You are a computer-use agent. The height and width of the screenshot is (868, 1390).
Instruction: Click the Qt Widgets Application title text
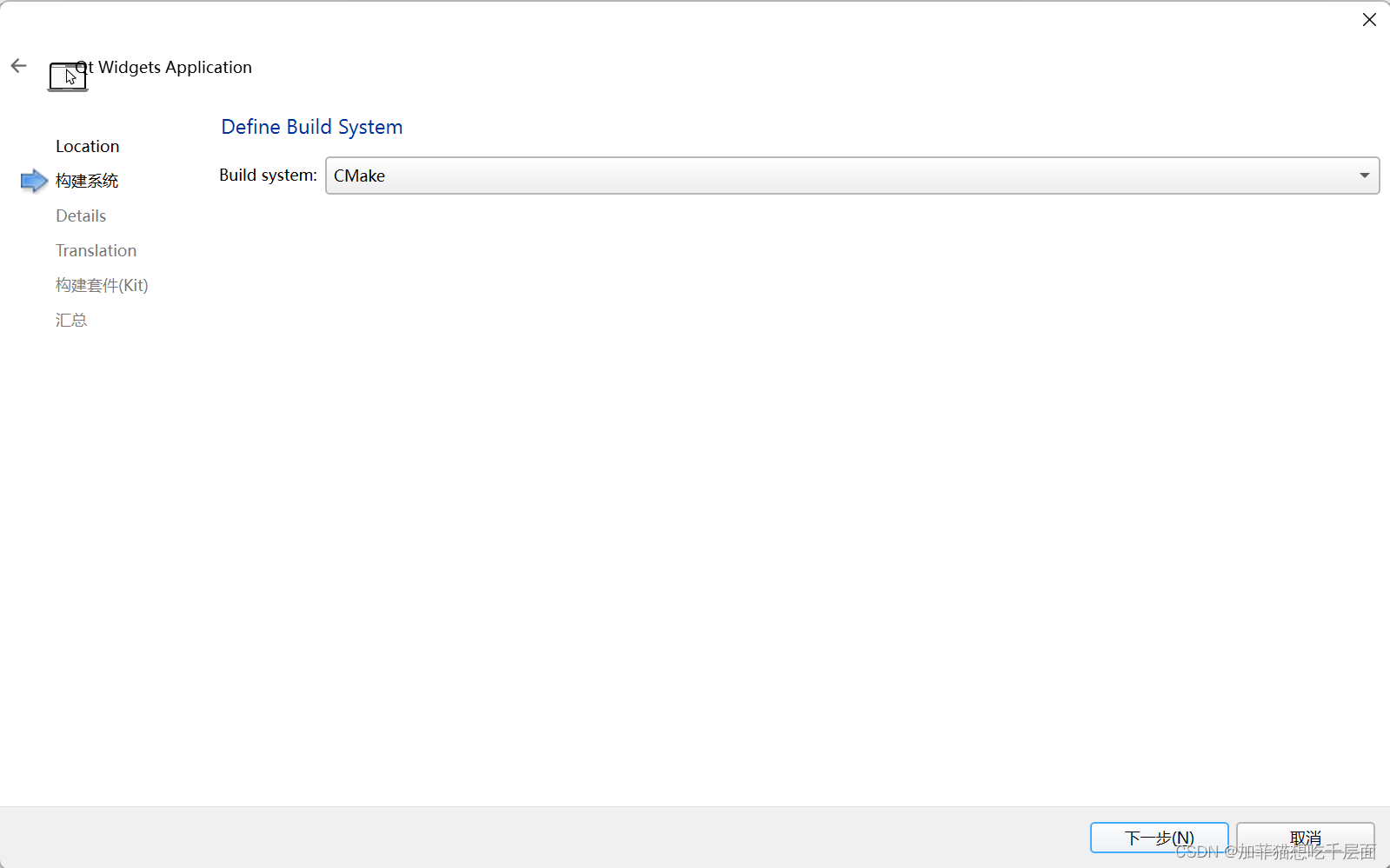[164, 67]
